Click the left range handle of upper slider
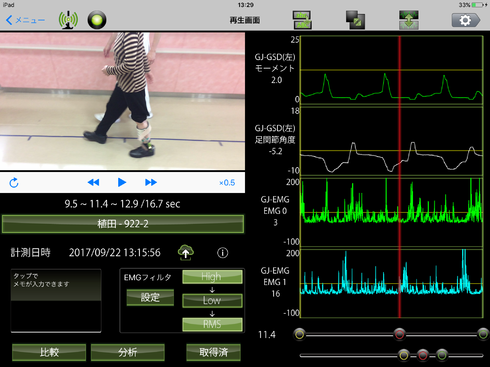 point(299,334)
